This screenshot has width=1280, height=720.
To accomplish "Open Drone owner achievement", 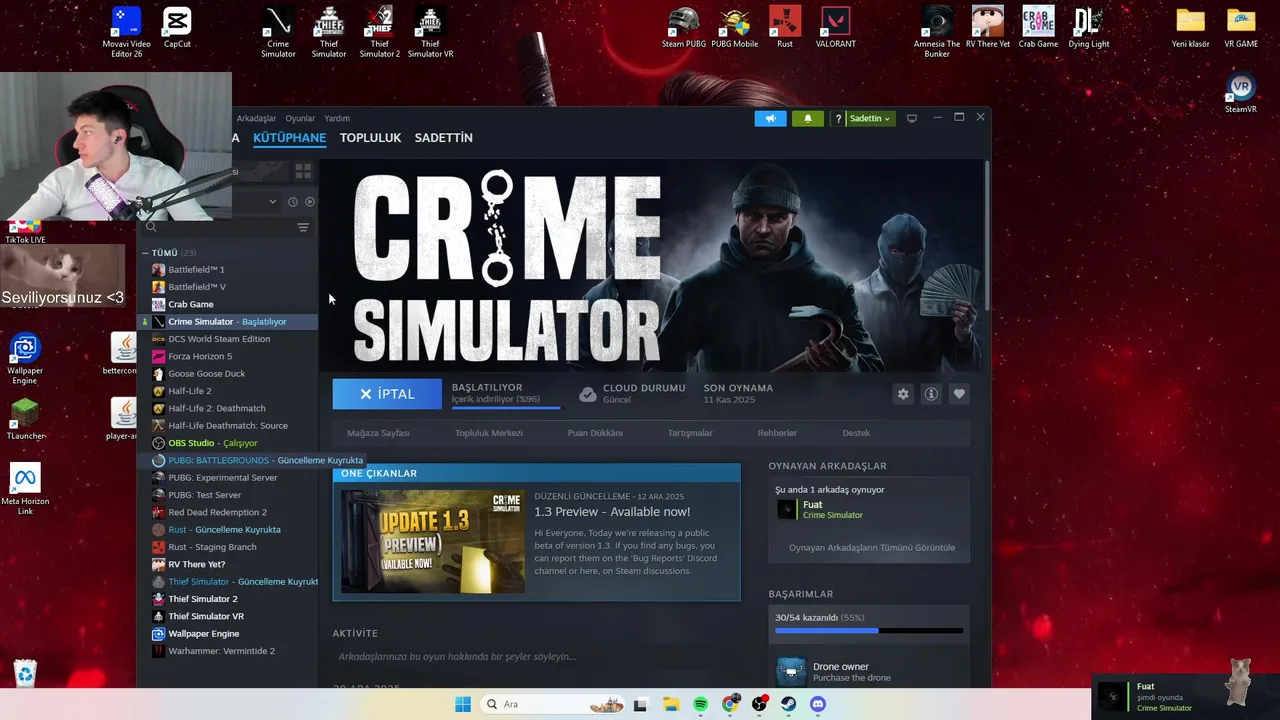I will (x=869, y=671).
